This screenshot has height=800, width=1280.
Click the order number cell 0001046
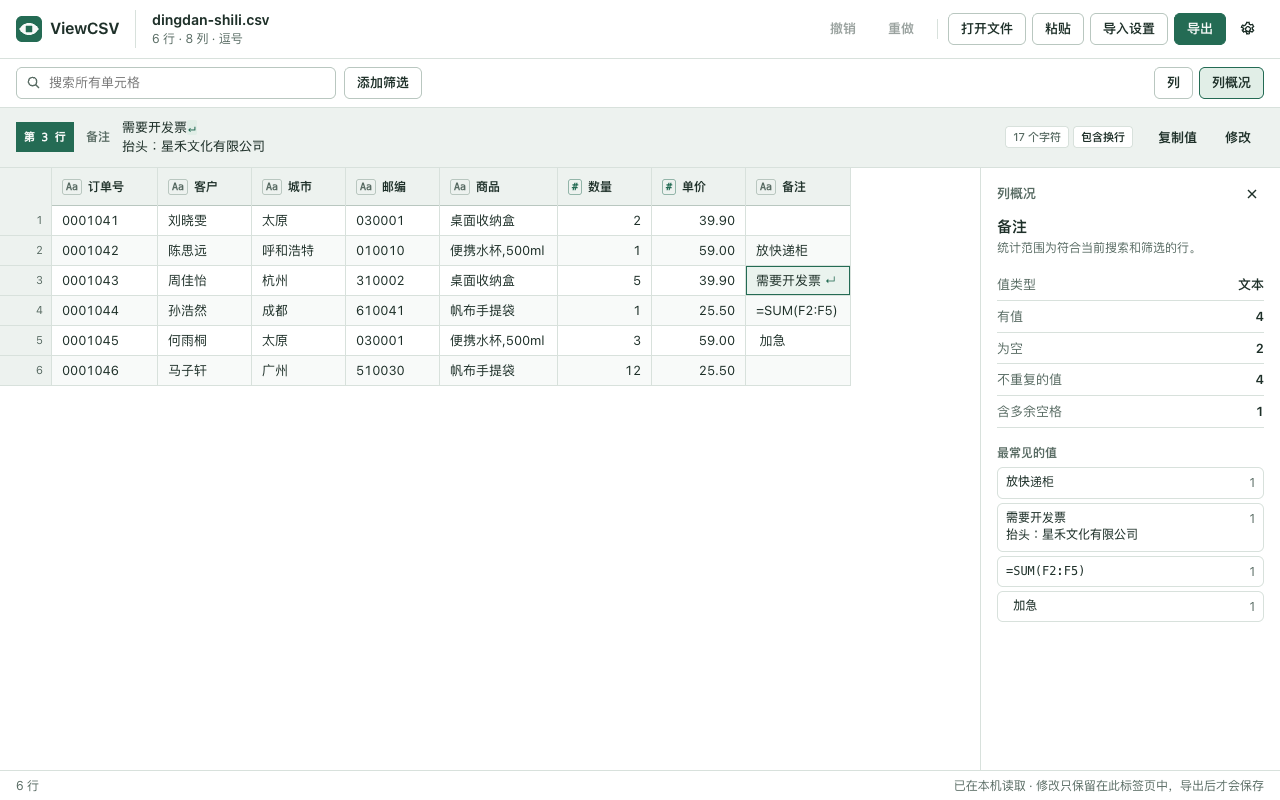[x=104, y=371]
